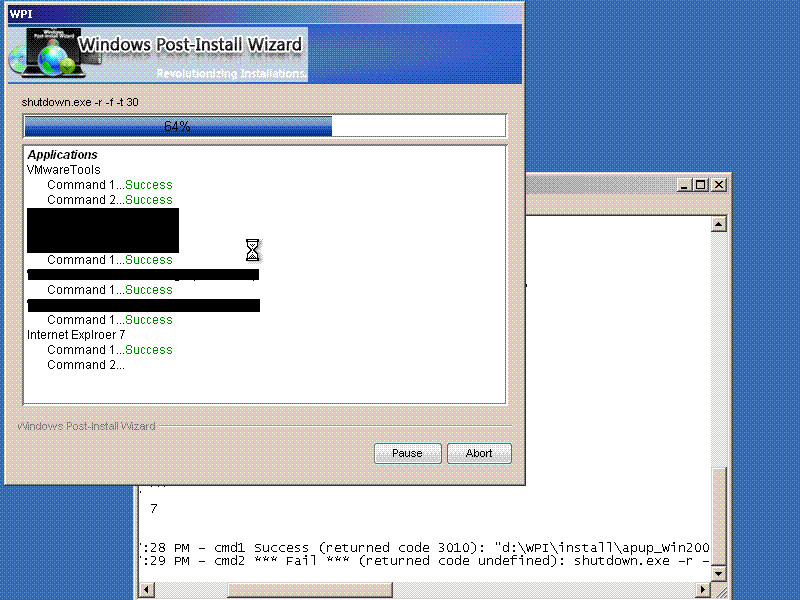This screenshot has height=600, width=800.
Task: Click Command 2 Success under VMwareTools
Action: (110, 199)
